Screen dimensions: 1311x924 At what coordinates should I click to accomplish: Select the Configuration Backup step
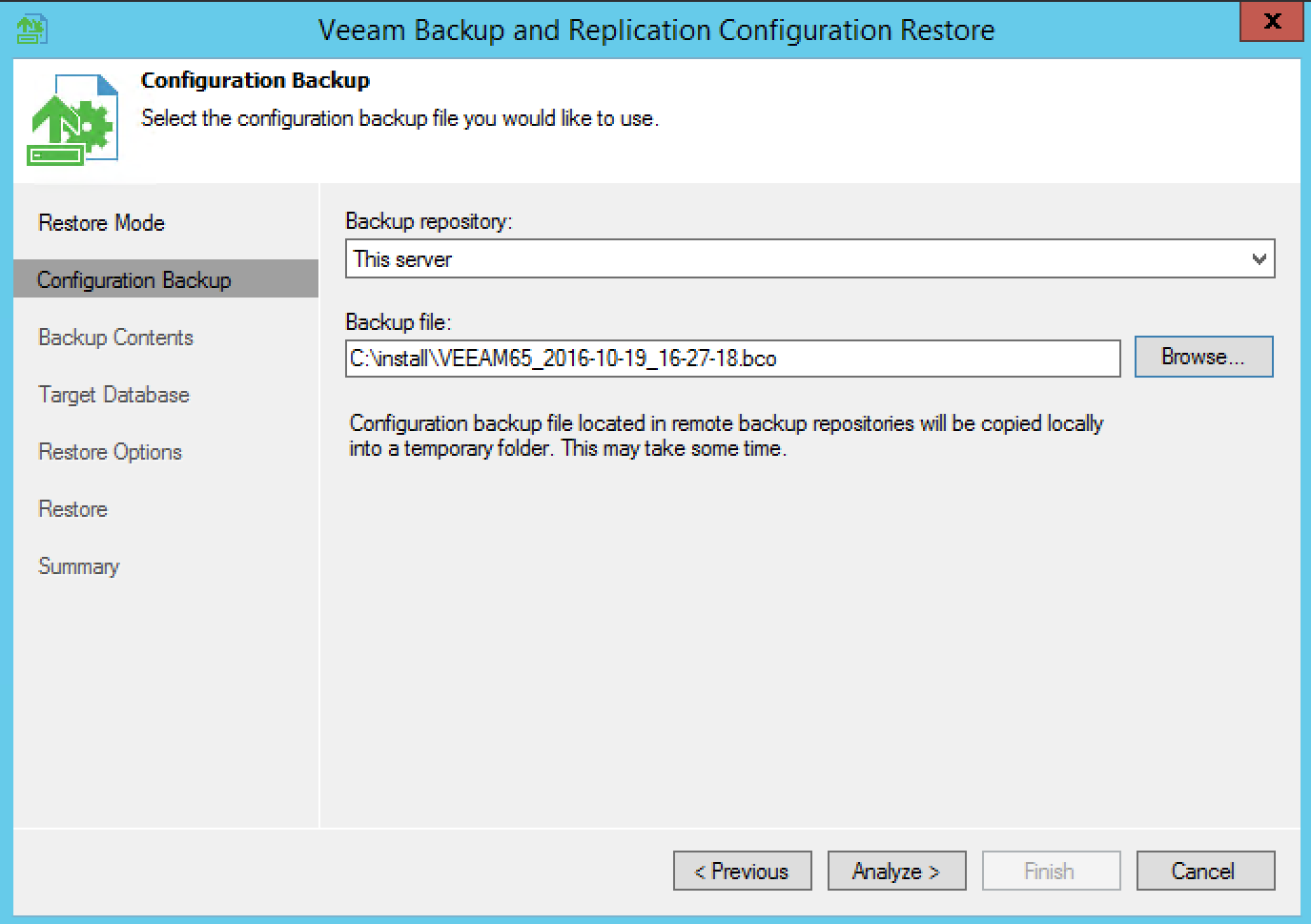(166, 279)
